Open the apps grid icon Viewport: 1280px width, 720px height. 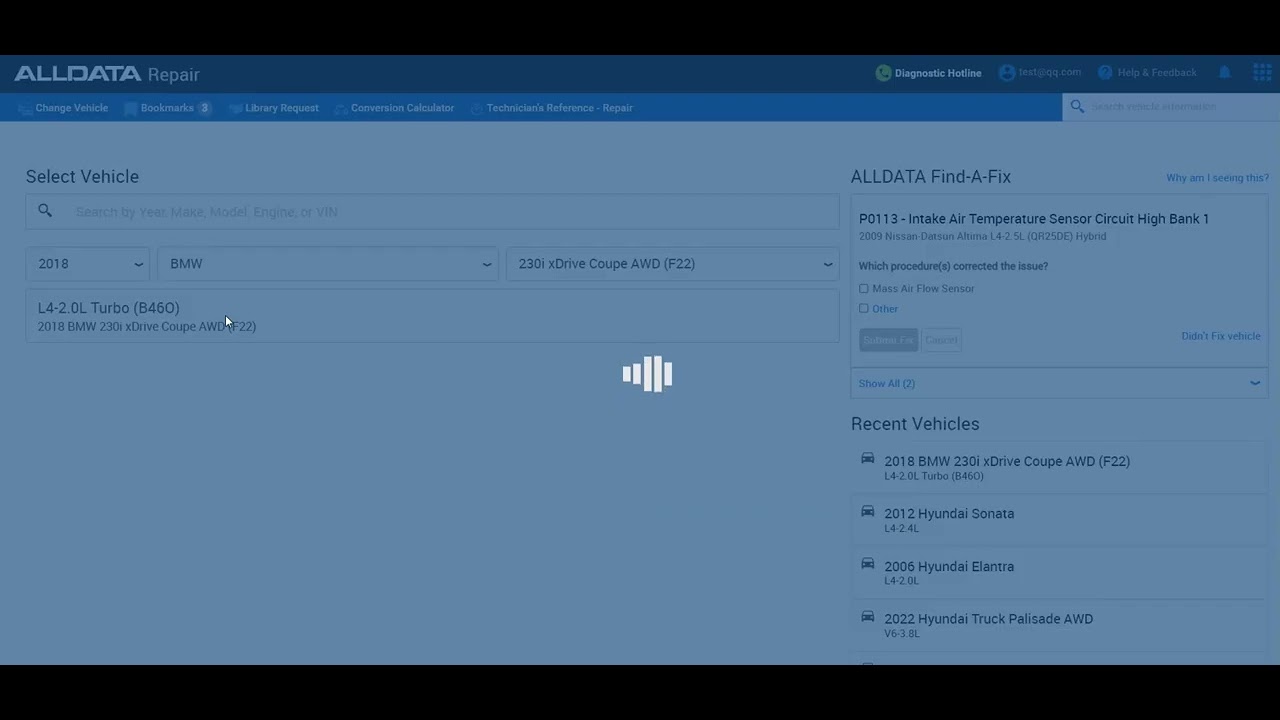coord(1262,73)
